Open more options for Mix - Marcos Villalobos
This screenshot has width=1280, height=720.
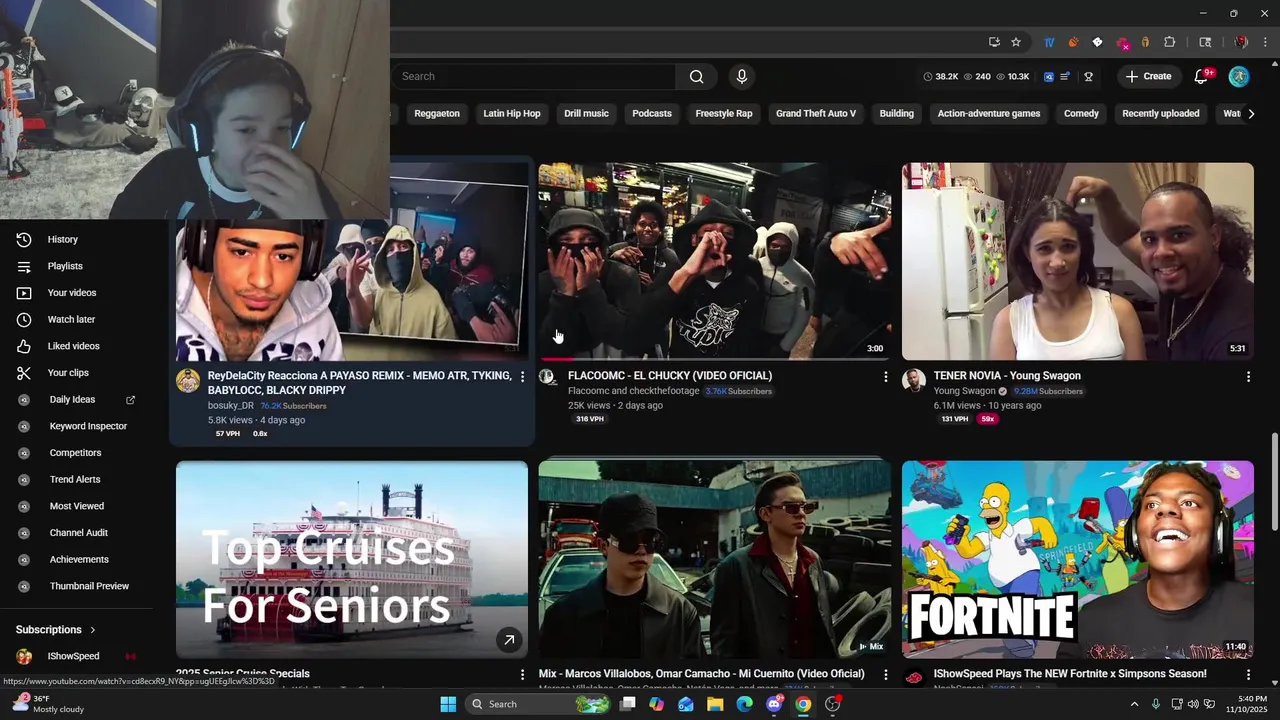tap(885, 675)
